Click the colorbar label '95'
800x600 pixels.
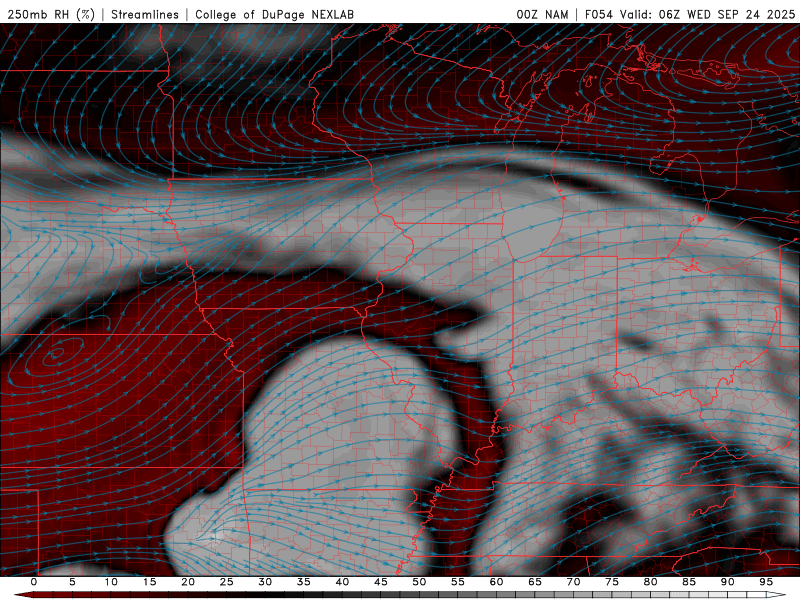[x=766, y=582]
